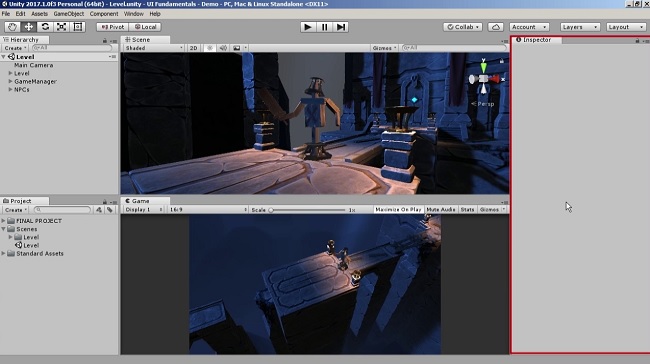This screenshot has width=650, height=364.
Task: Open the Layers dropdown
Action: click(x=580, y=27)
